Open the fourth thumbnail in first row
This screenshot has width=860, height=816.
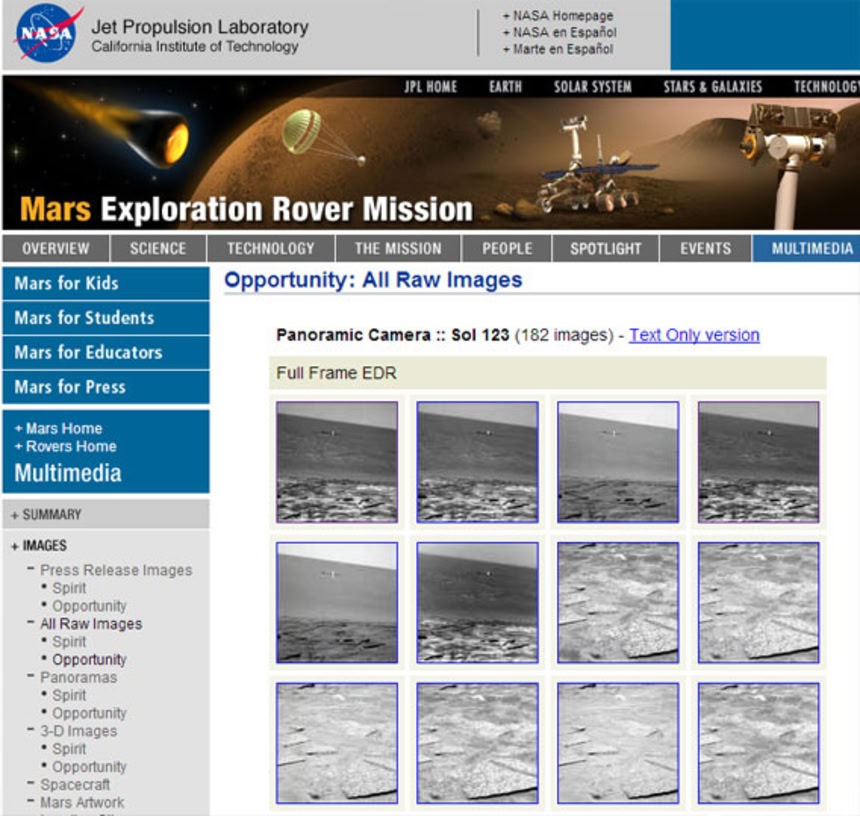pyautogui.click(x=758, y=462)
